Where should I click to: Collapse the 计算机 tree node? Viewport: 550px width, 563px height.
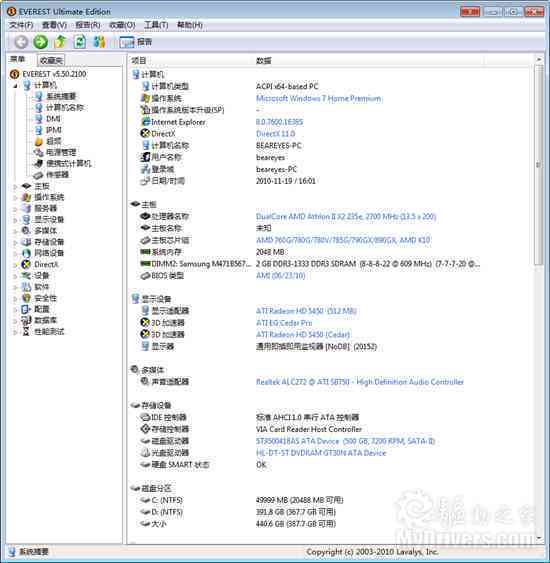pyautogui.click(x=15, y=85)
